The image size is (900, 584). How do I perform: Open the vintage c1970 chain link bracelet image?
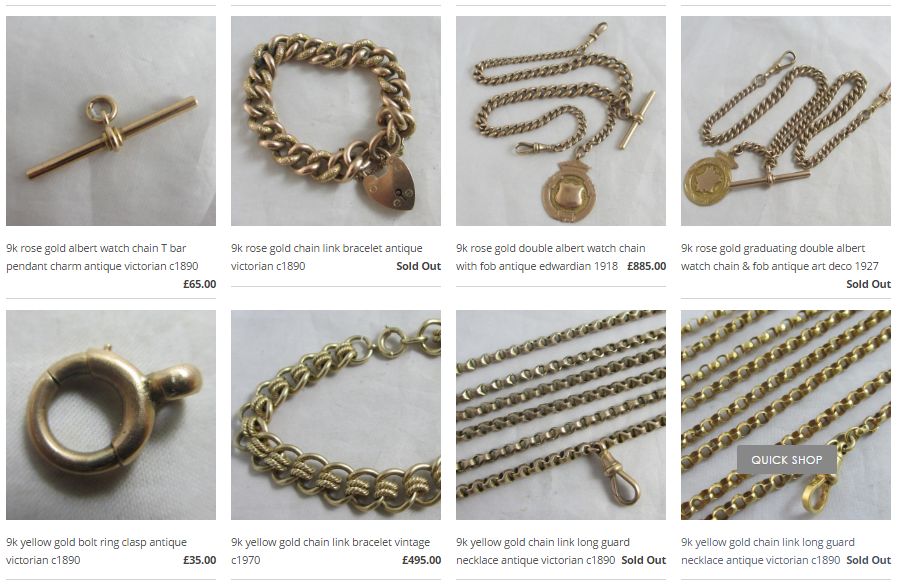336,415
